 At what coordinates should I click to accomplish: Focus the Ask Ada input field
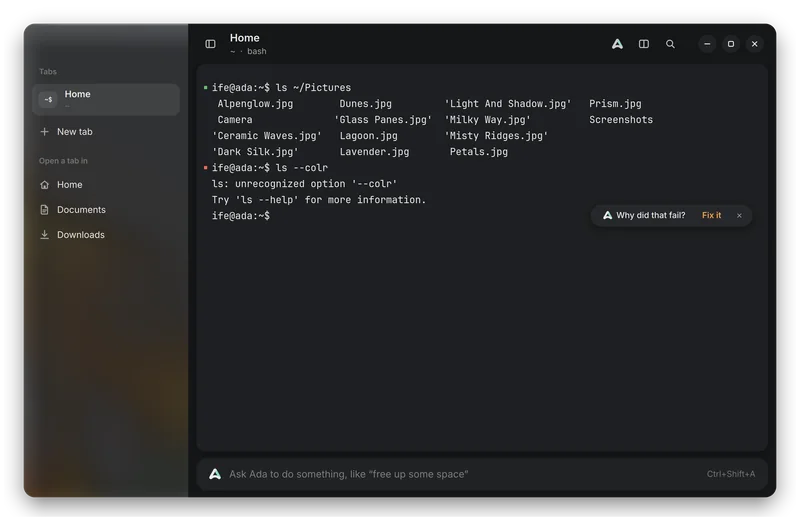pos(482,474)
